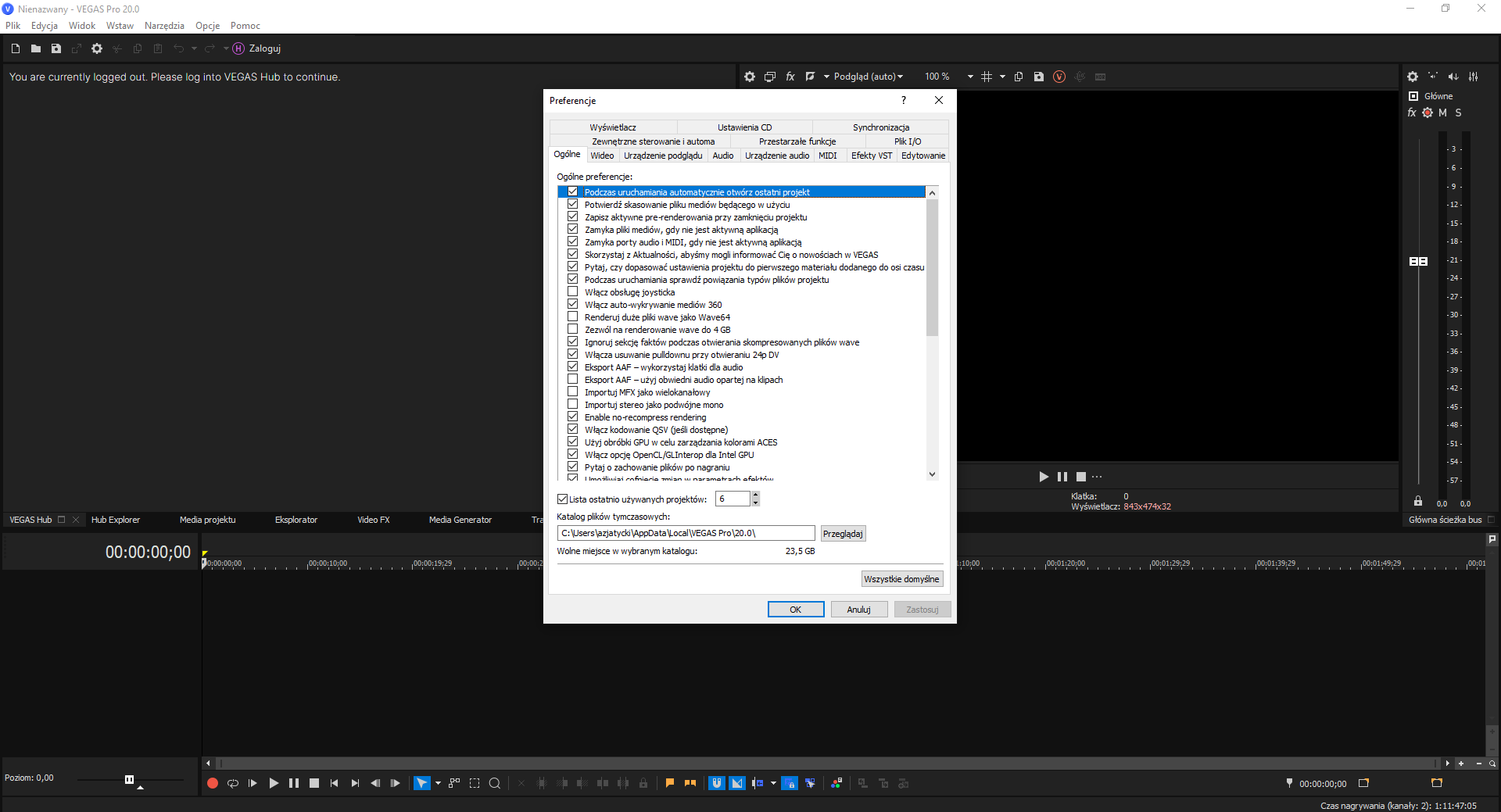Open the Narzędzia menu
1501x812 pixels.
164,26
